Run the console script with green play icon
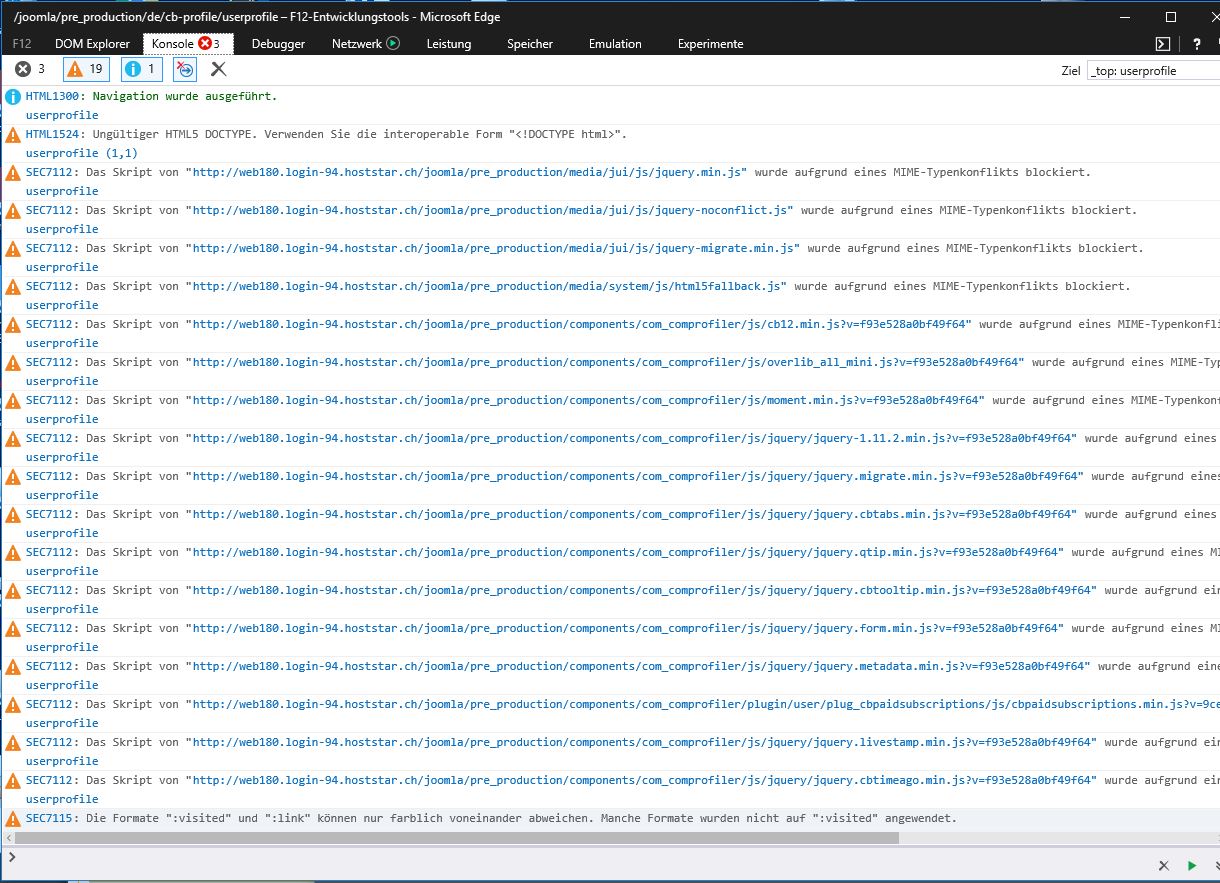The width and height of the screenshot is (1220, 883). pyautogui.click(x=1192, y=865)
